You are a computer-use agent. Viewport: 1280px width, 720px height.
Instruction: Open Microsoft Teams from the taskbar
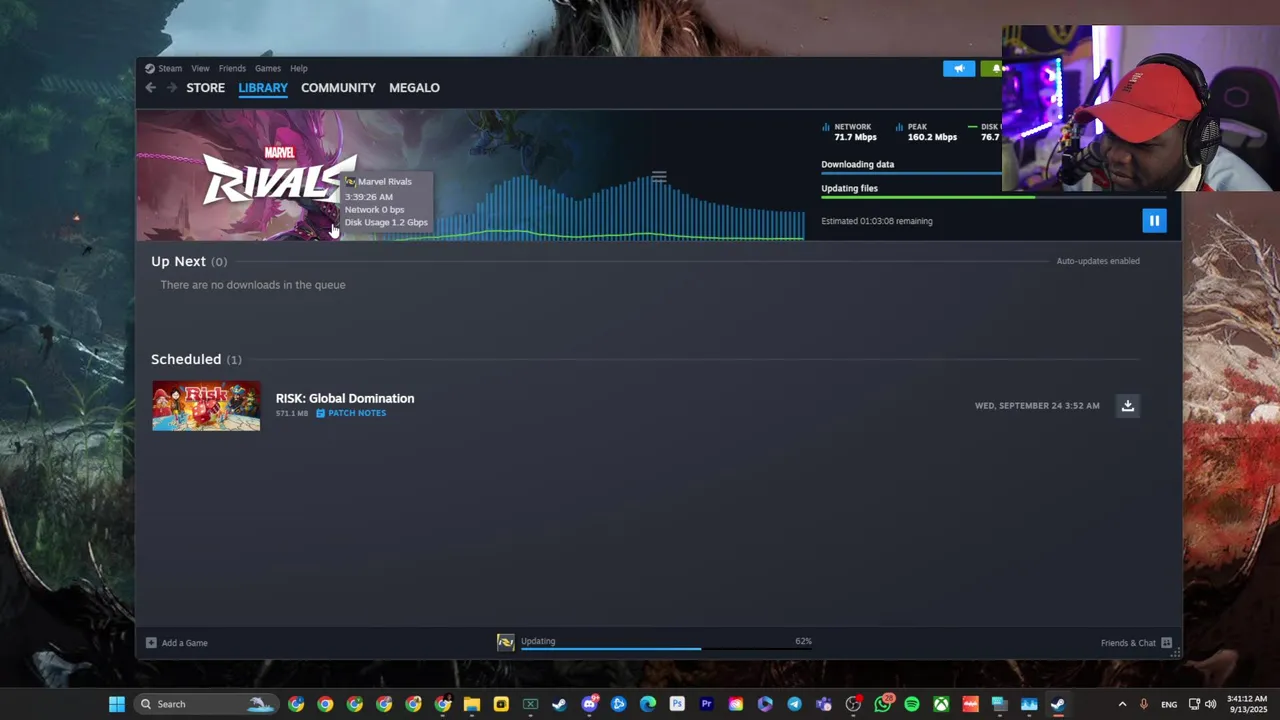point(823,704)
